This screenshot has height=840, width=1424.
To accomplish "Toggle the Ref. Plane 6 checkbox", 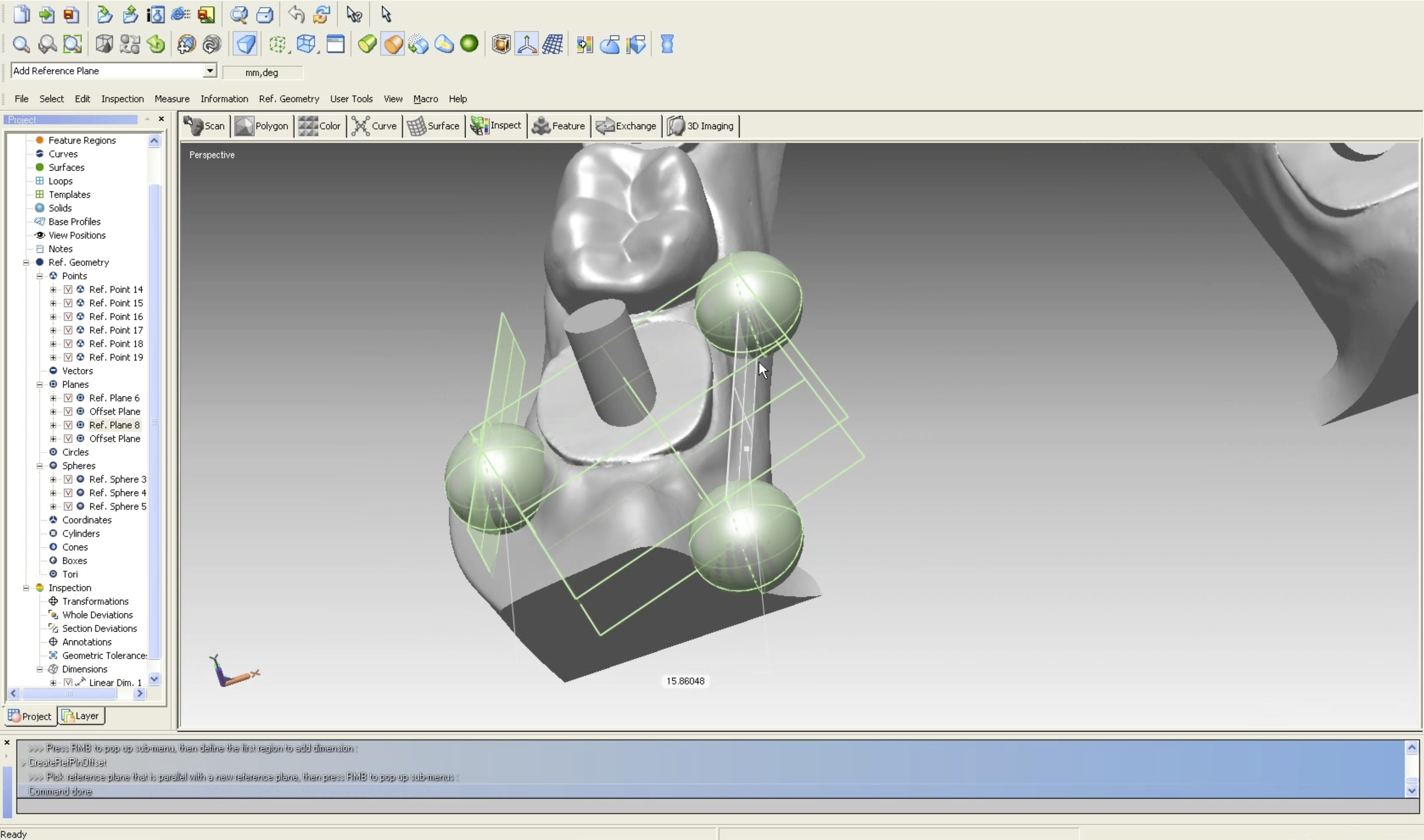I will (68, 398).
